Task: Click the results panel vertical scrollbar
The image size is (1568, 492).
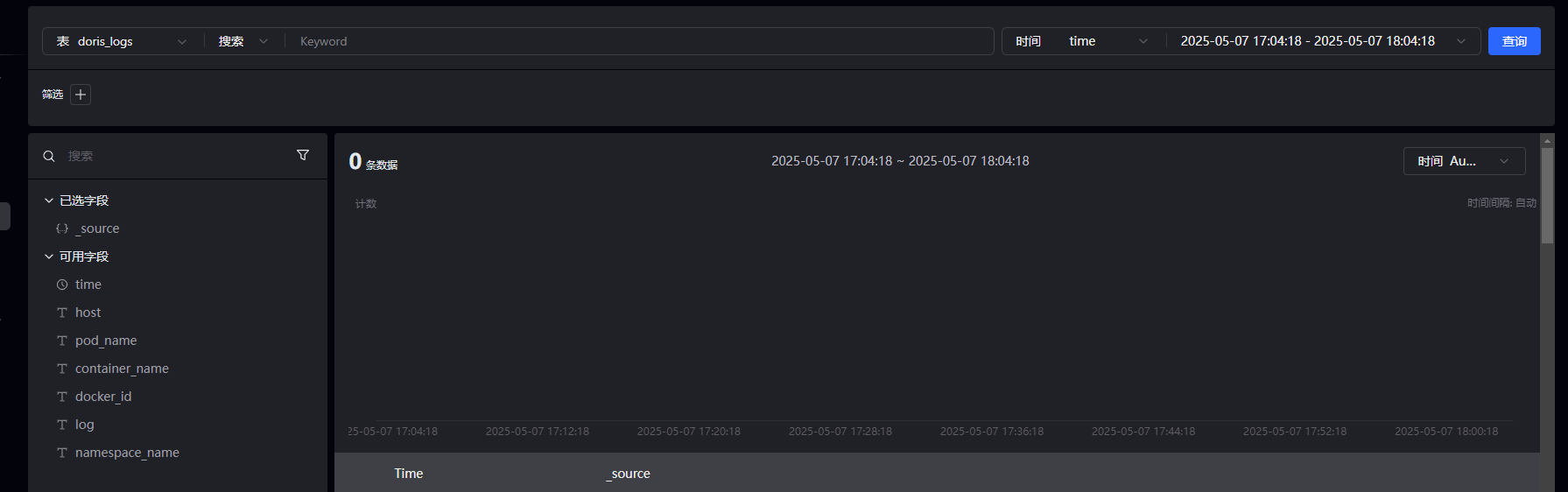Action: 1547,194
